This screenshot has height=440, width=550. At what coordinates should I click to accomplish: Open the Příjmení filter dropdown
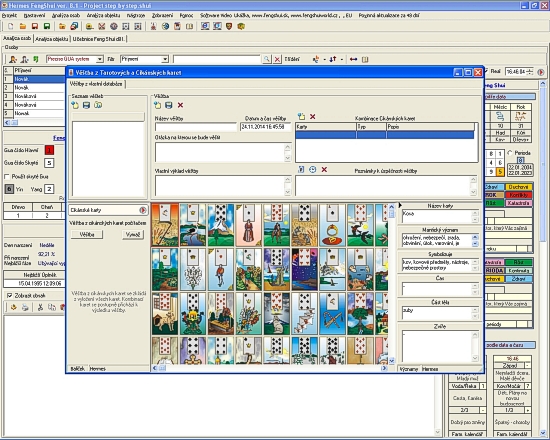click(x=165, y=59)
